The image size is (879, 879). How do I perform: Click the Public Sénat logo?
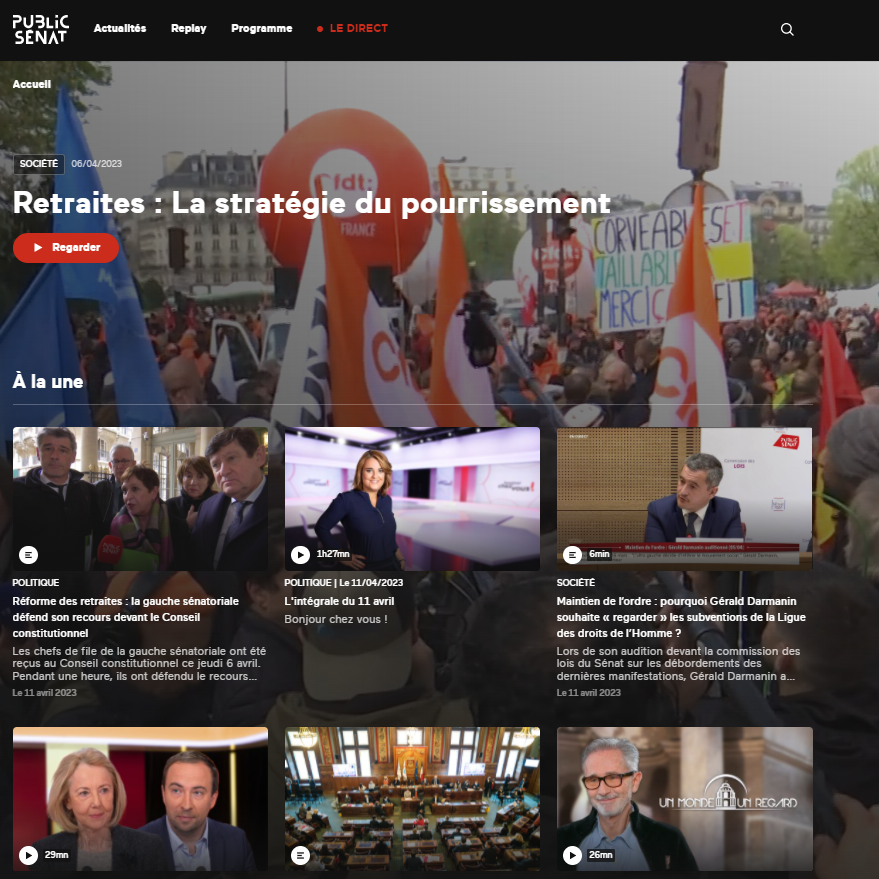point(41,29)
